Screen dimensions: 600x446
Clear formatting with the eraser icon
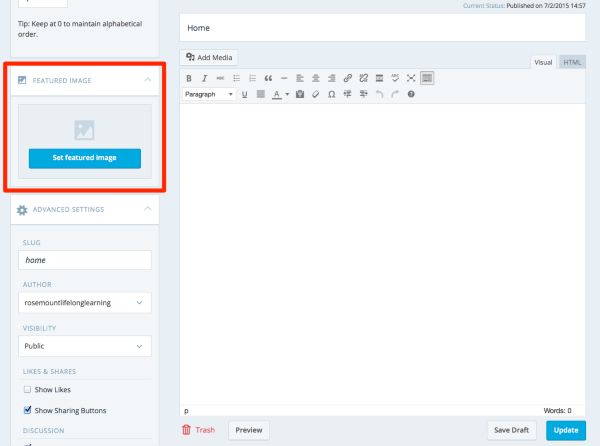click(316, 94)
